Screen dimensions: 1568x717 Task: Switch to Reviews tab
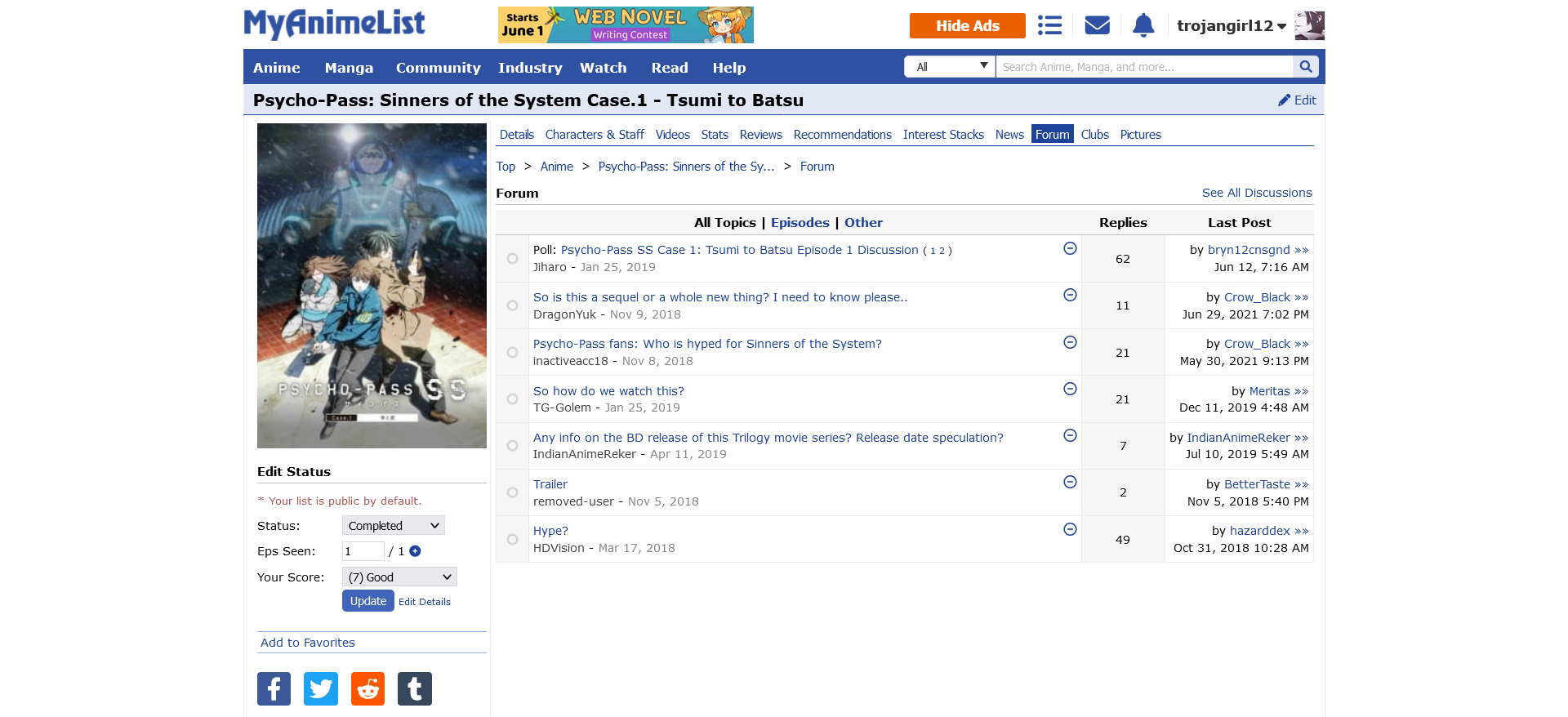pos(761,135)
